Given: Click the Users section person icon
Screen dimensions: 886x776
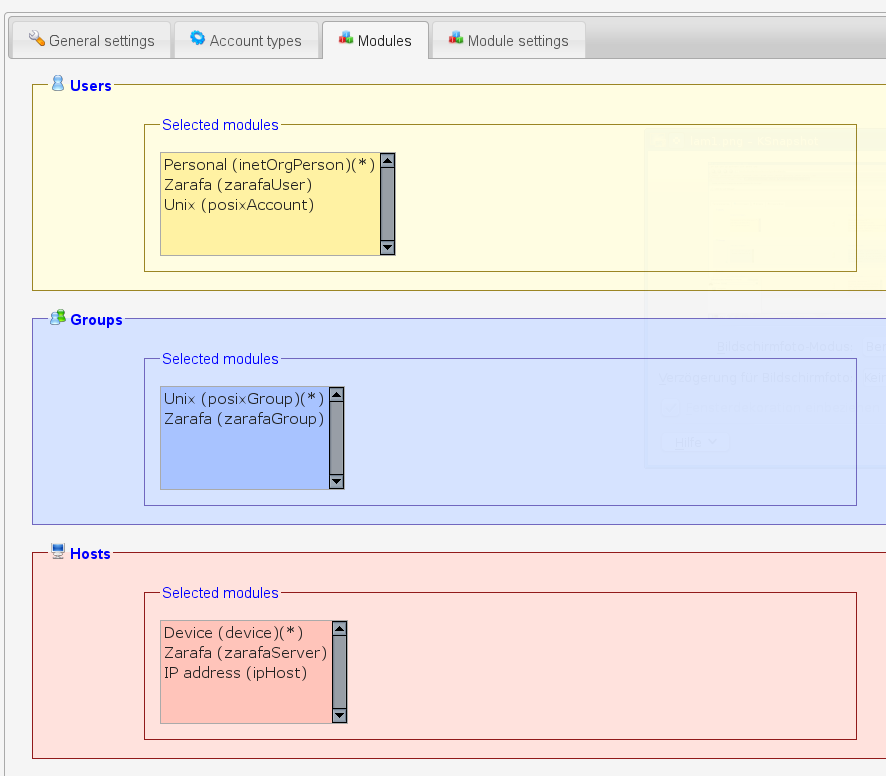Looking at the screenshot, I should point(58,84).
